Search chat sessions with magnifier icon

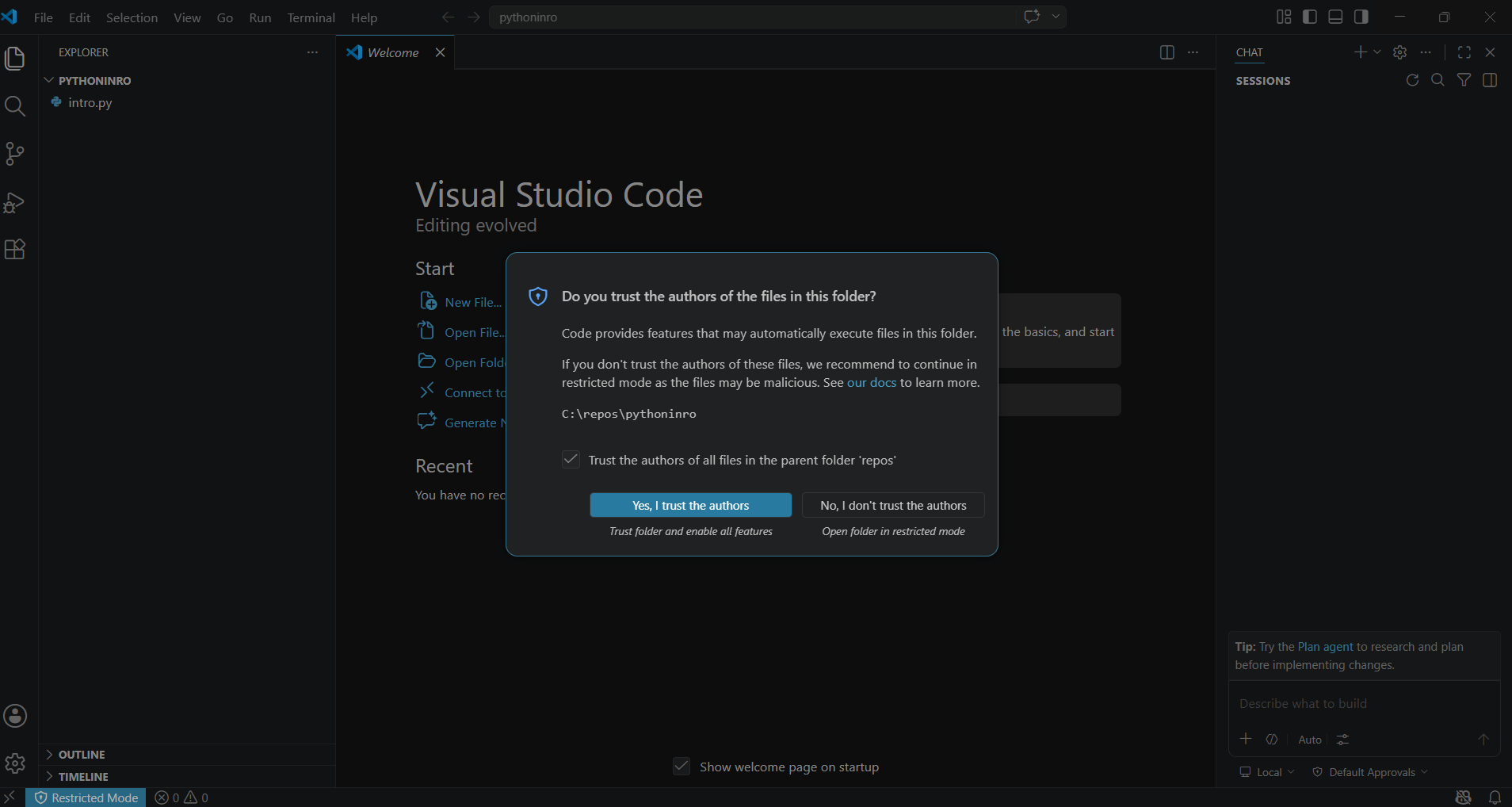tap(1438, 80)
